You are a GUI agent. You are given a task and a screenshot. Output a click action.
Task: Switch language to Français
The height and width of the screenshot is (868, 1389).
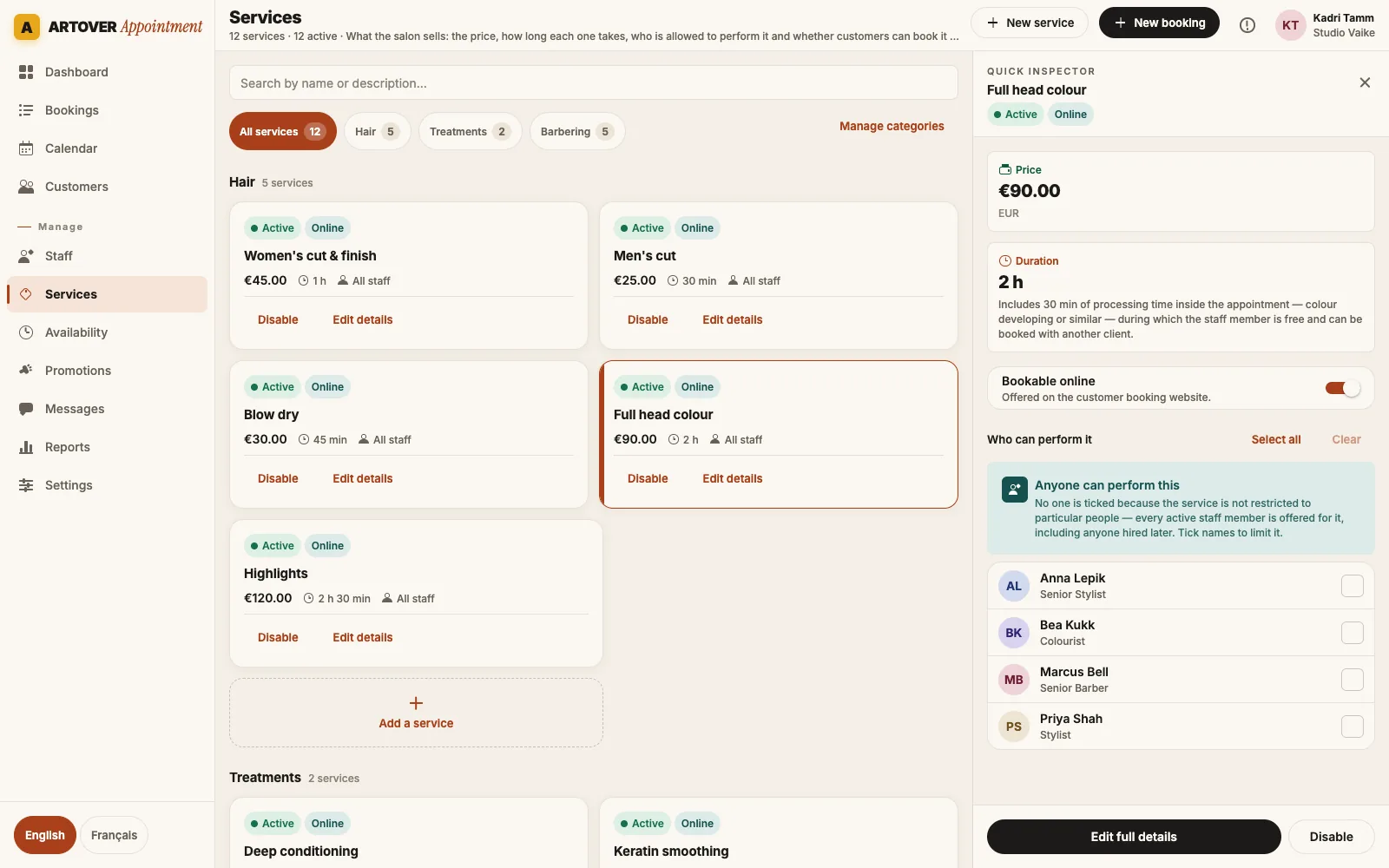coord(115,836)
